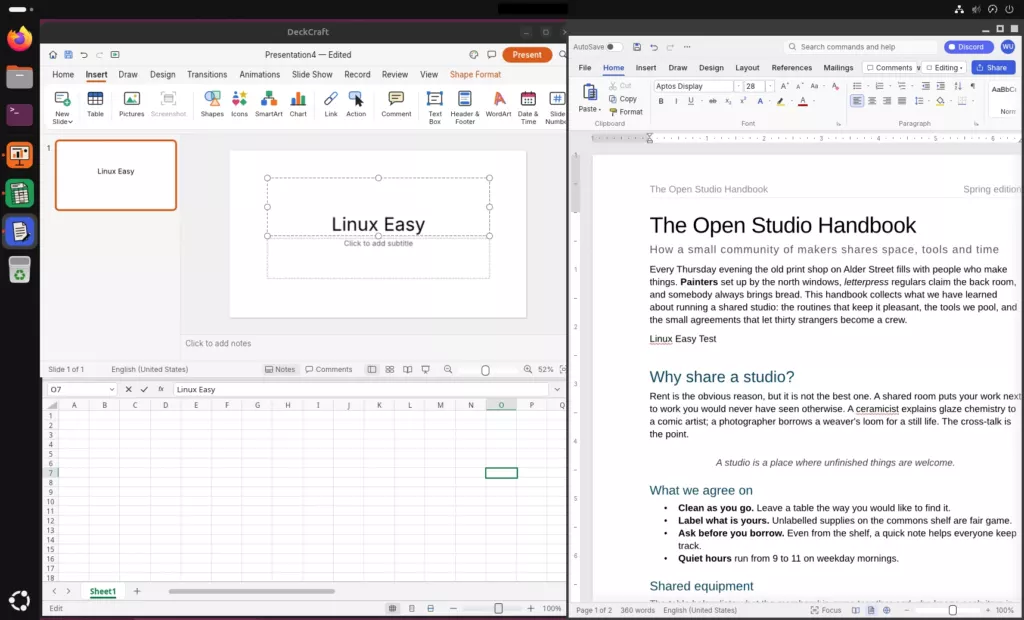1024x620 pixels.
Task: Confirm the formula bar entry with checkmark
Action: (144, 389)
